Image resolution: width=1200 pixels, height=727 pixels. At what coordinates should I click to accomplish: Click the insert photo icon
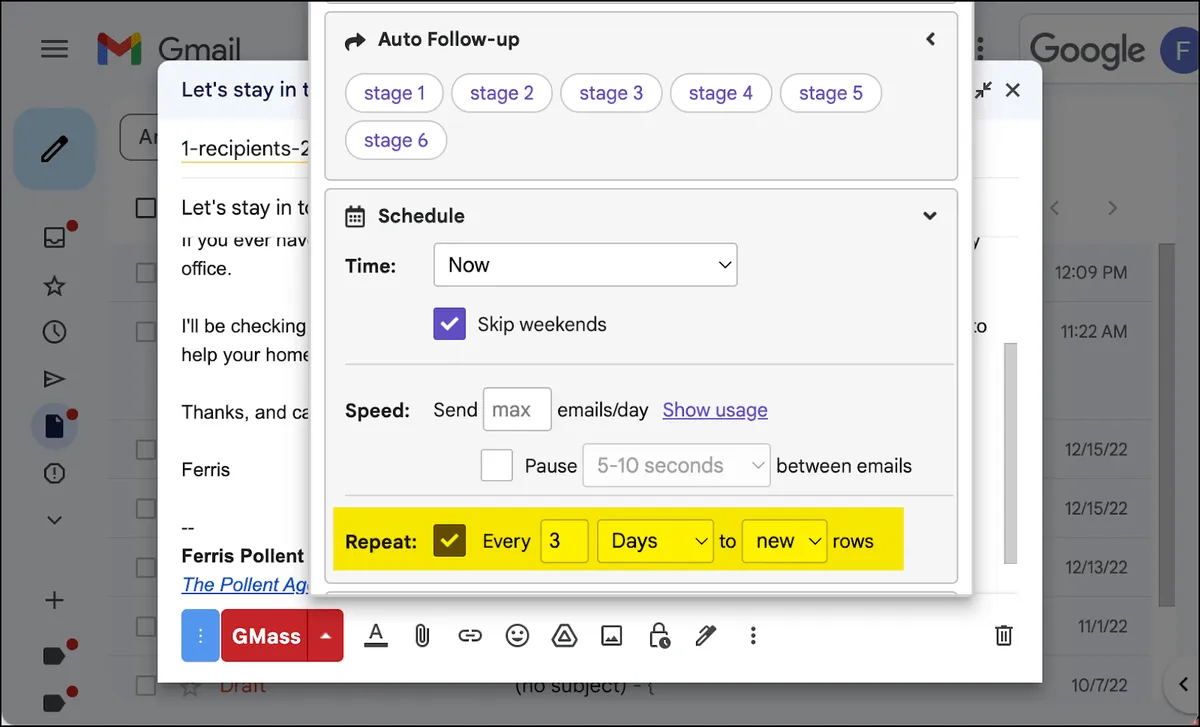pos(612,635)
